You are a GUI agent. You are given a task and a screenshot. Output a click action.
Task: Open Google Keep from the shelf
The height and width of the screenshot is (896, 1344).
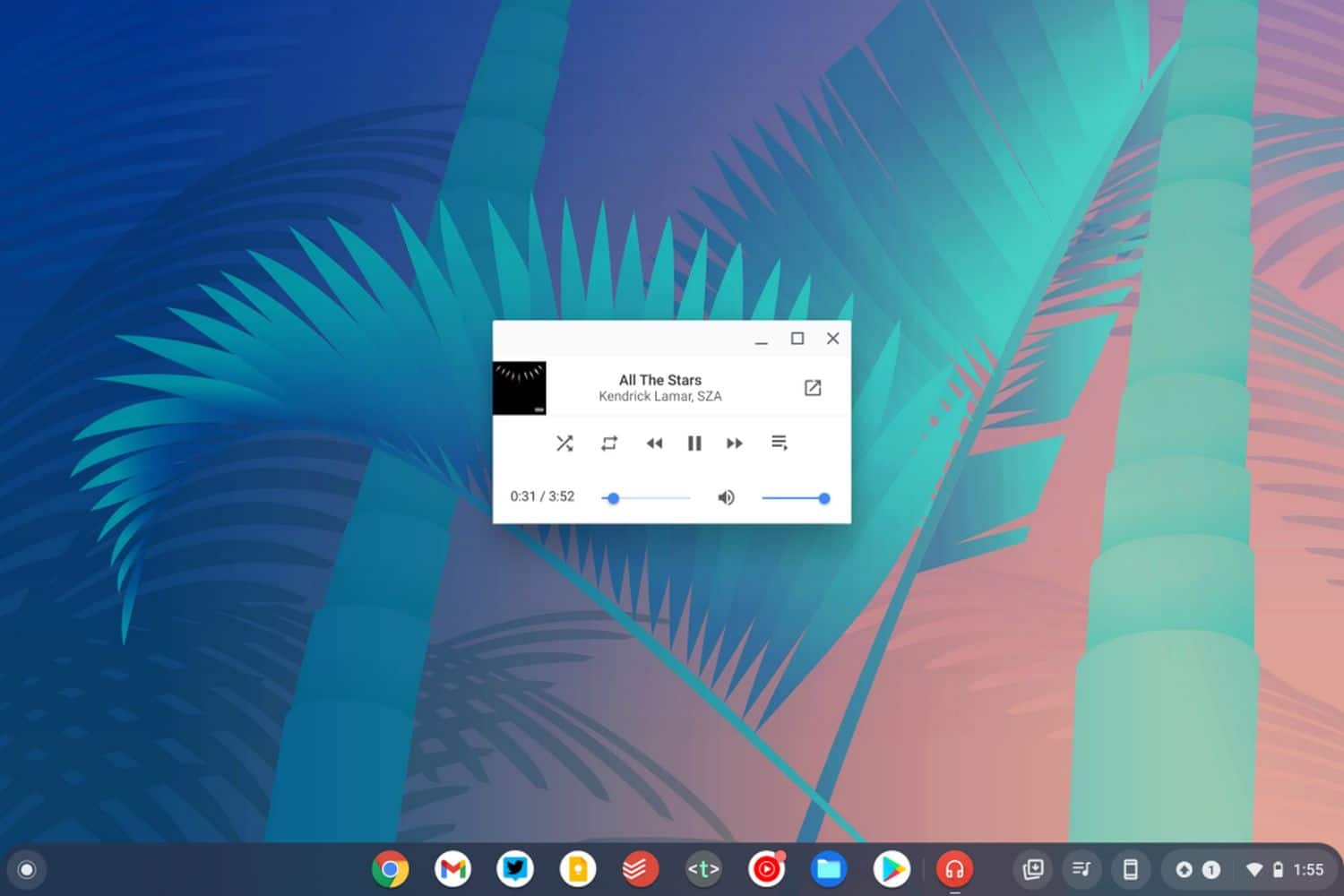(578, 869)
